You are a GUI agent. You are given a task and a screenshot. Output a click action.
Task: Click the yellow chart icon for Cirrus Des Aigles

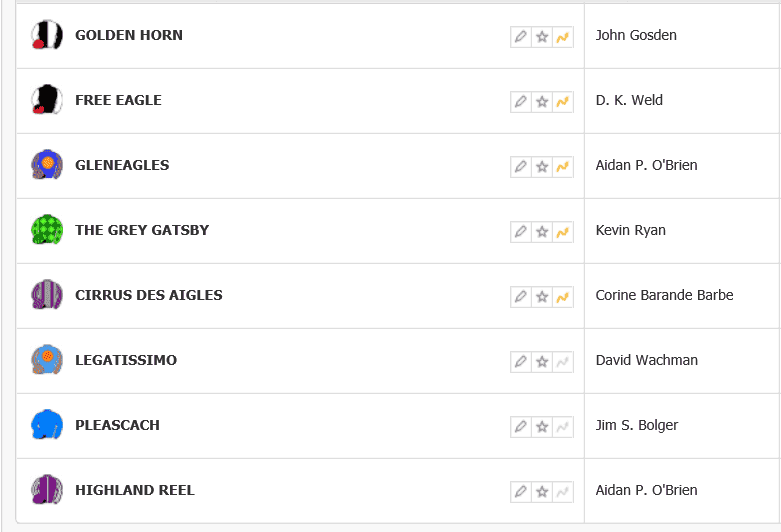(563, 297)
